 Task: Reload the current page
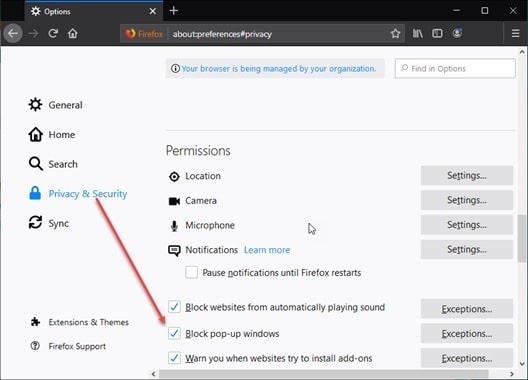(x=53, y=33)
